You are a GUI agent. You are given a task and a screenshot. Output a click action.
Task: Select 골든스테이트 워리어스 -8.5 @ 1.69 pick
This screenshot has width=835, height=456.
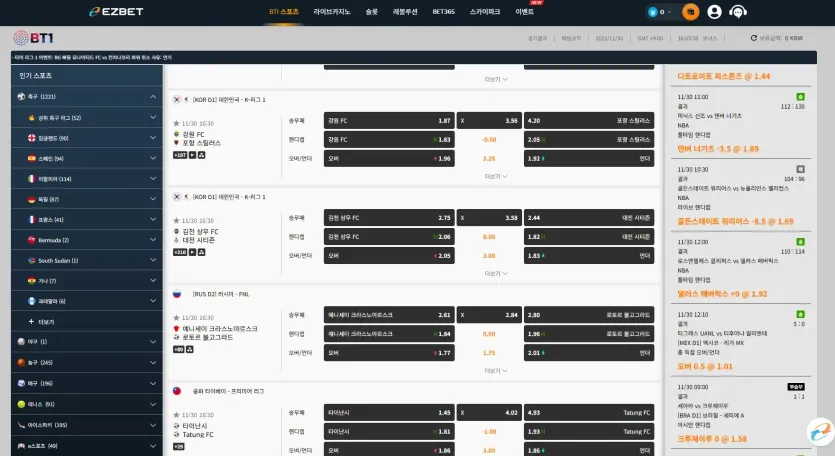pyautogui.click(x=735, y=221)
